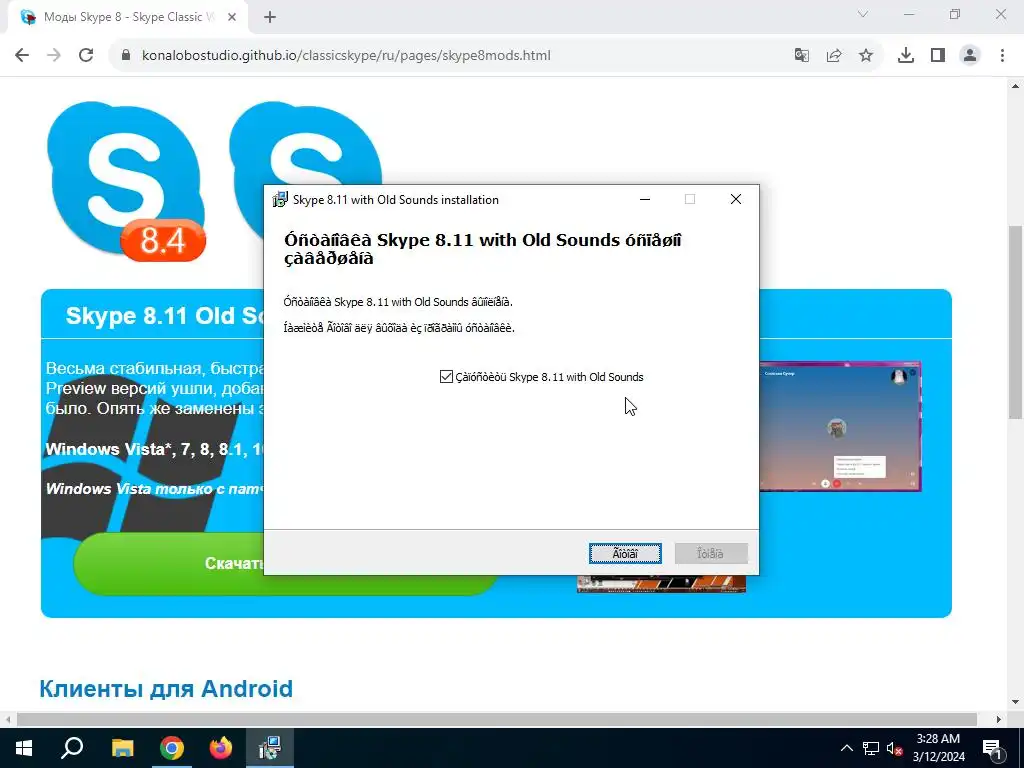
Task: Select the Моды Skype 8 tab
Action: pyautogui.click(x=128, y=17)
